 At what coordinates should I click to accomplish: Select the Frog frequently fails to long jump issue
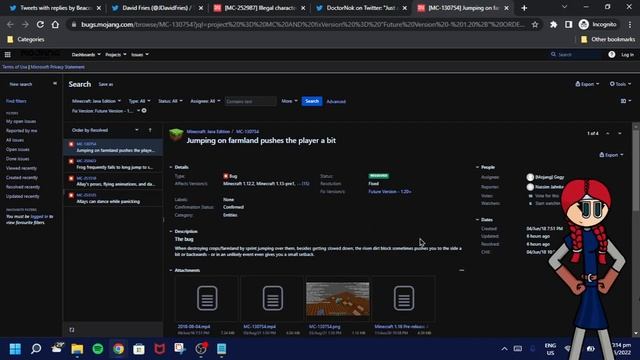[113, 164]
